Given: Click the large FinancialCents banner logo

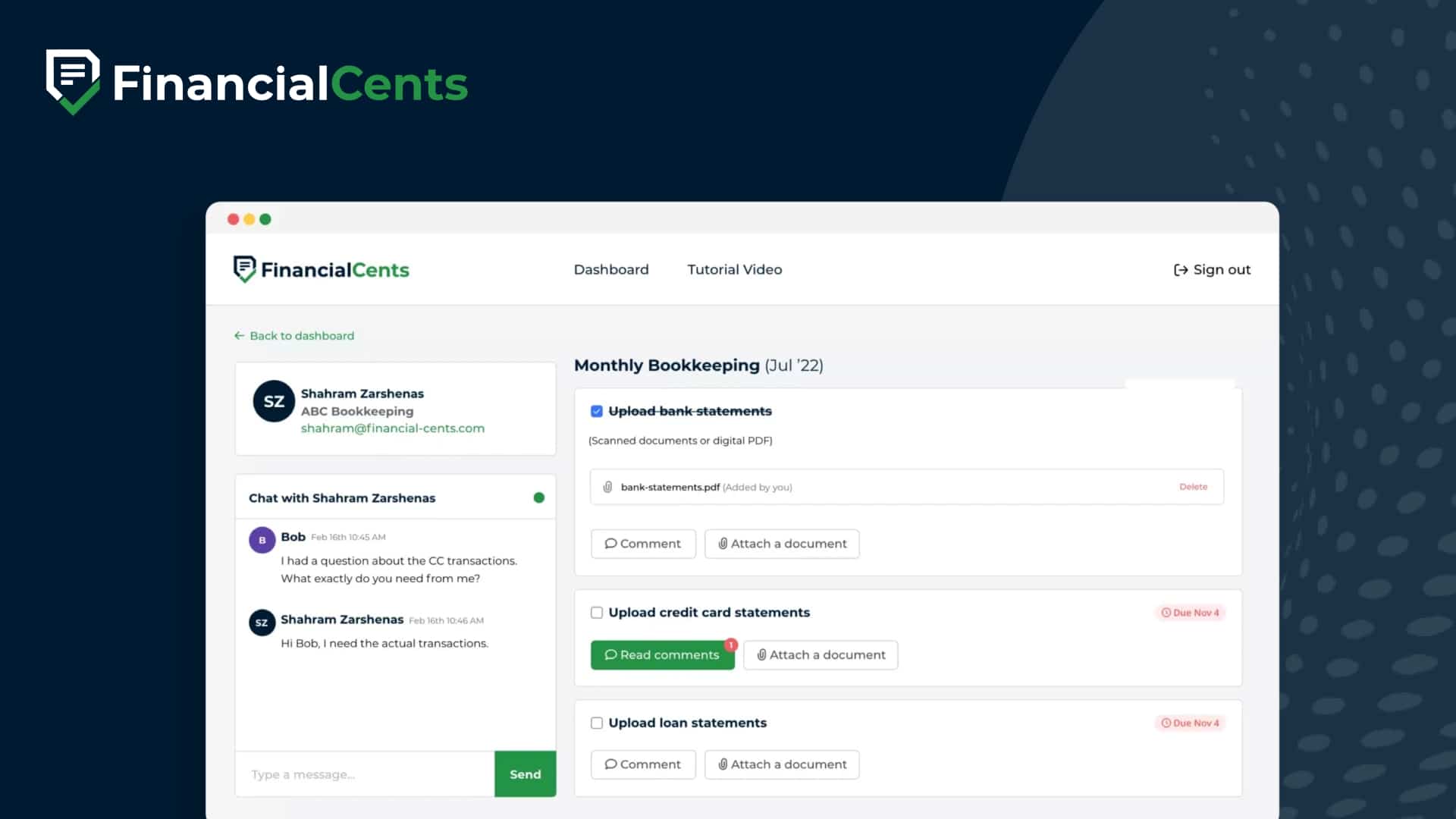Looking at the screenshot, I should [256, 82].
